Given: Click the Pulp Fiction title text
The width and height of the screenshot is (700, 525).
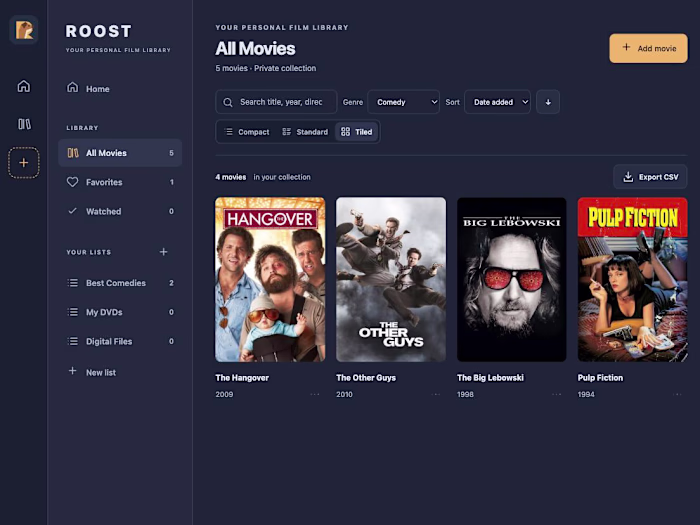Looking at the screenshot, I should [600, 378].
